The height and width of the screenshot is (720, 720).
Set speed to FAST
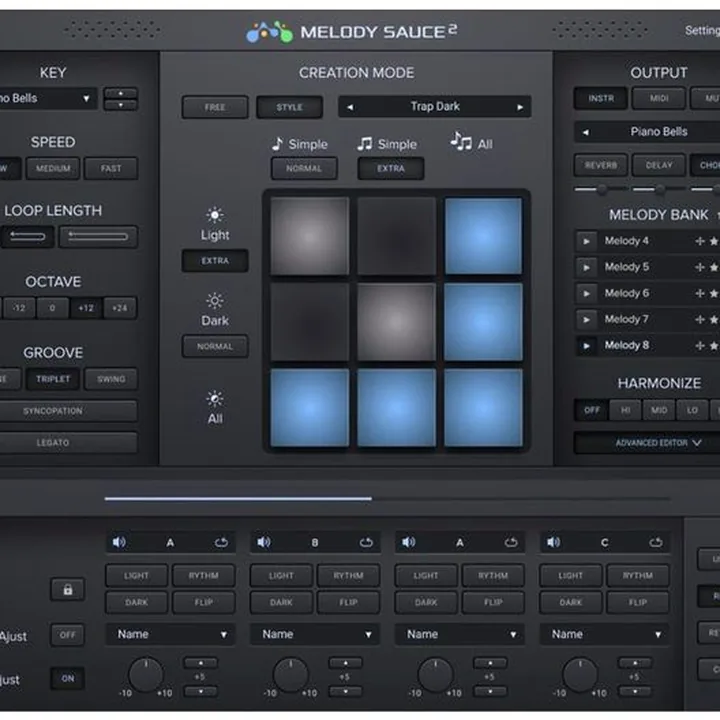[x=111, y=169]
